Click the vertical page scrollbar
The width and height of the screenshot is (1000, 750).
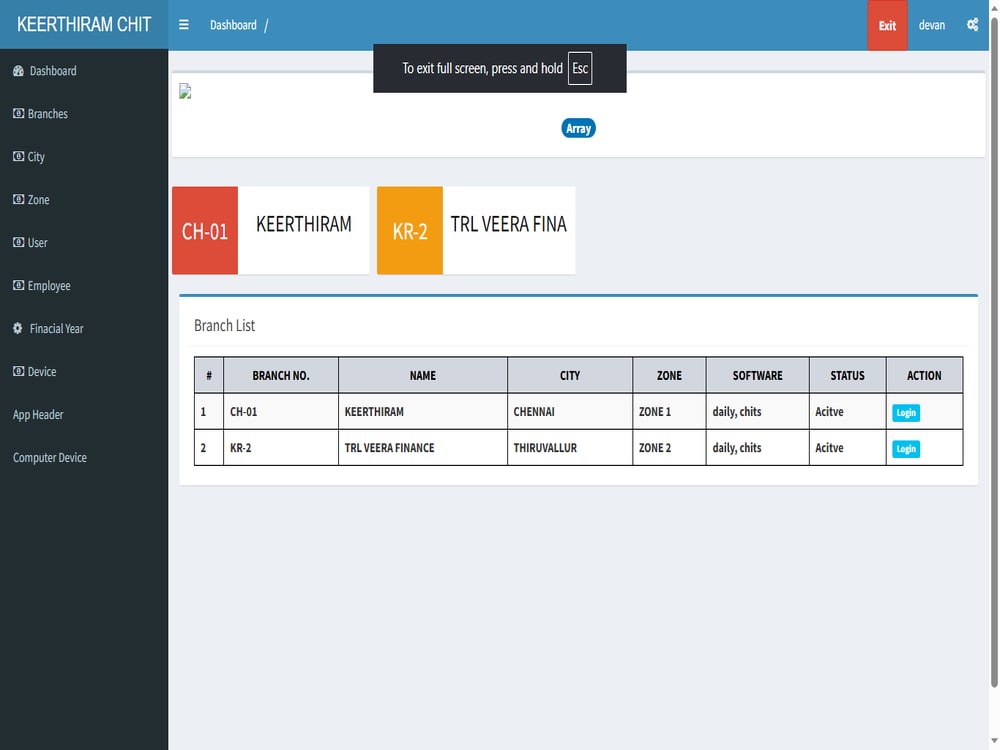[994, 351]
